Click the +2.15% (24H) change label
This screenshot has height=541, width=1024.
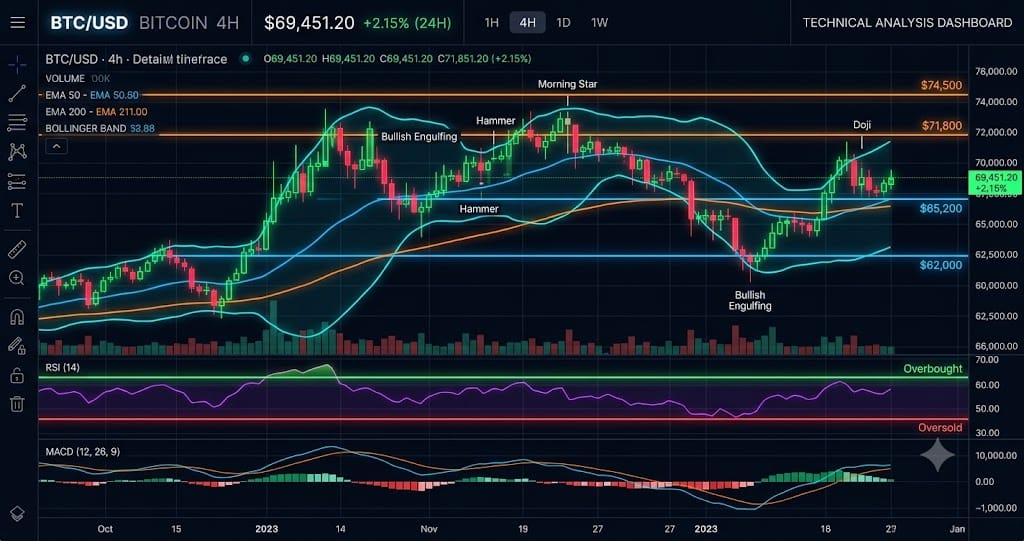407,23
